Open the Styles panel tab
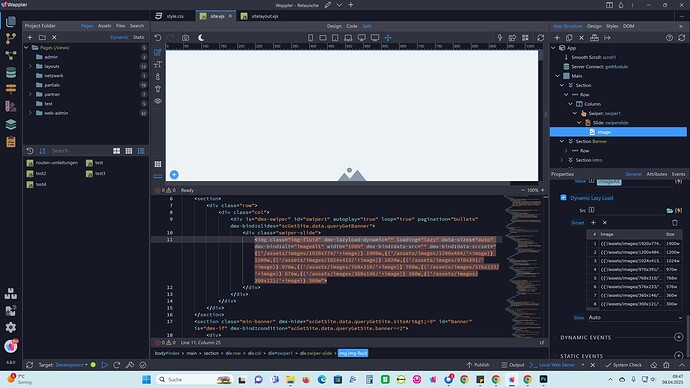Image resolution: width=690 pixels, height=388 pixels. click(x=612, y=26)
